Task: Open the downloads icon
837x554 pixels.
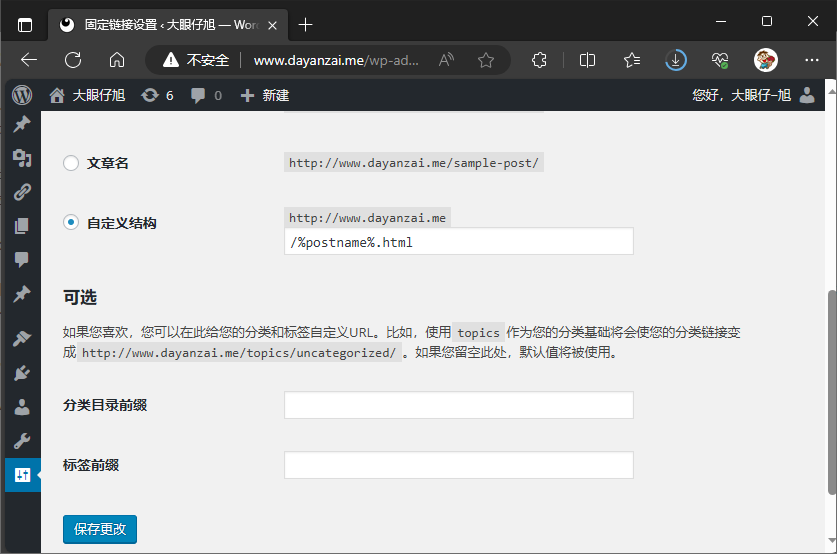Action: tap(676, 60)
